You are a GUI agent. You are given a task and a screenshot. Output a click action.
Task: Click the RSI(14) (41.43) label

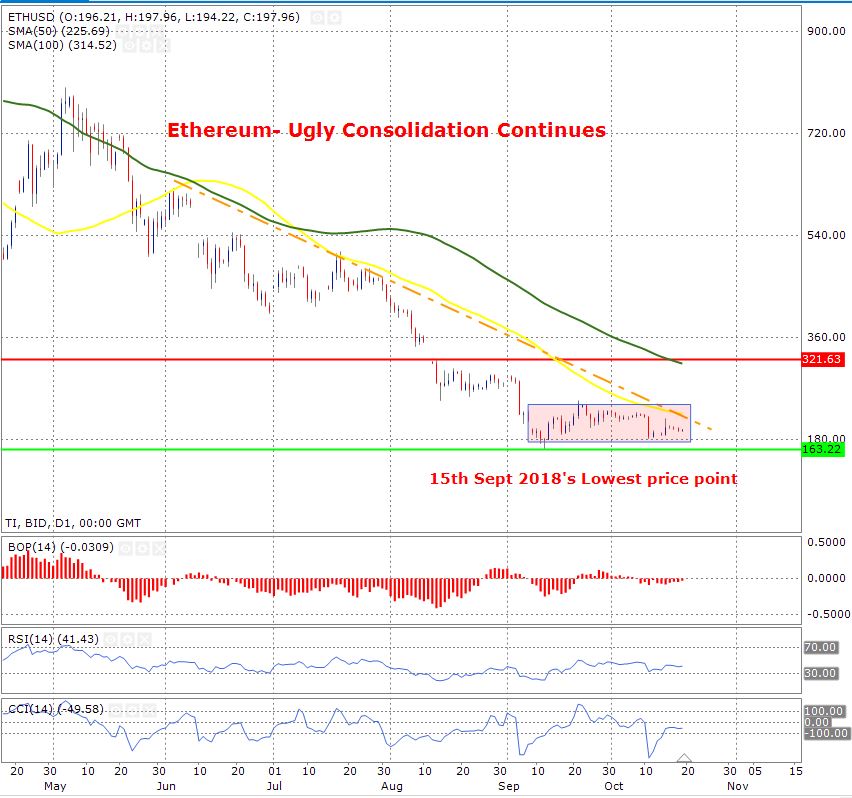tap(53, 639)
